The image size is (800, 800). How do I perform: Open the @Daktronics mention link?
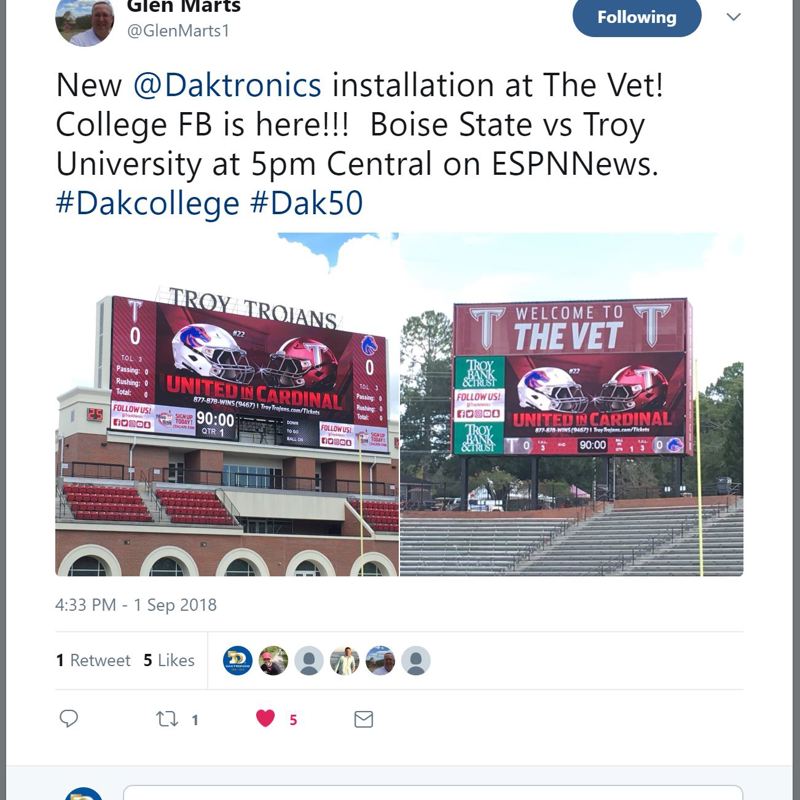pyautogui.click(x=227, y=85)
